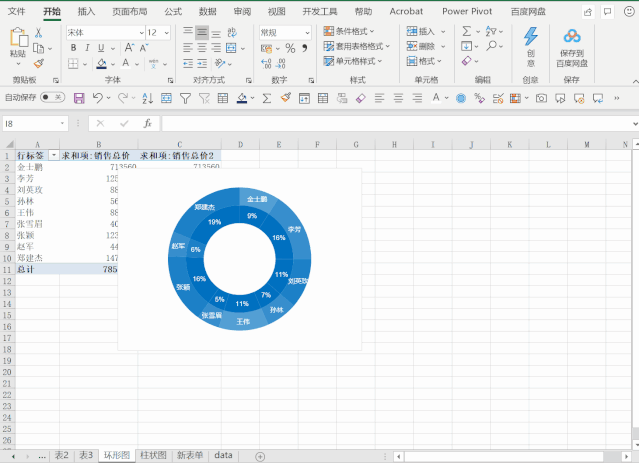639x463 pixels.
Task: Open the Name Box dropdown arrow
Action: 62,123
